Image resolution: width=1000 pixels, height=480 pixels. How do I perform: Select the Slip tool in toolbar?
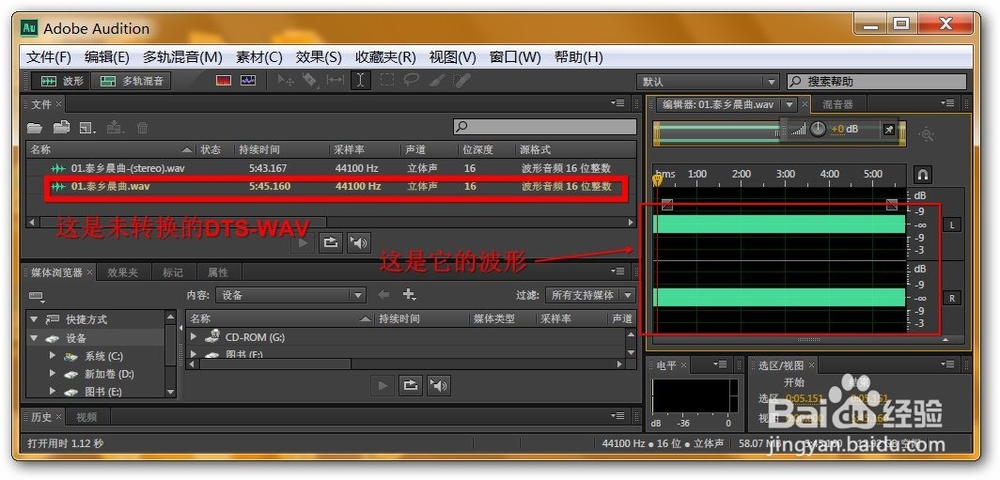pyautogui.click(x=335, y=81)
